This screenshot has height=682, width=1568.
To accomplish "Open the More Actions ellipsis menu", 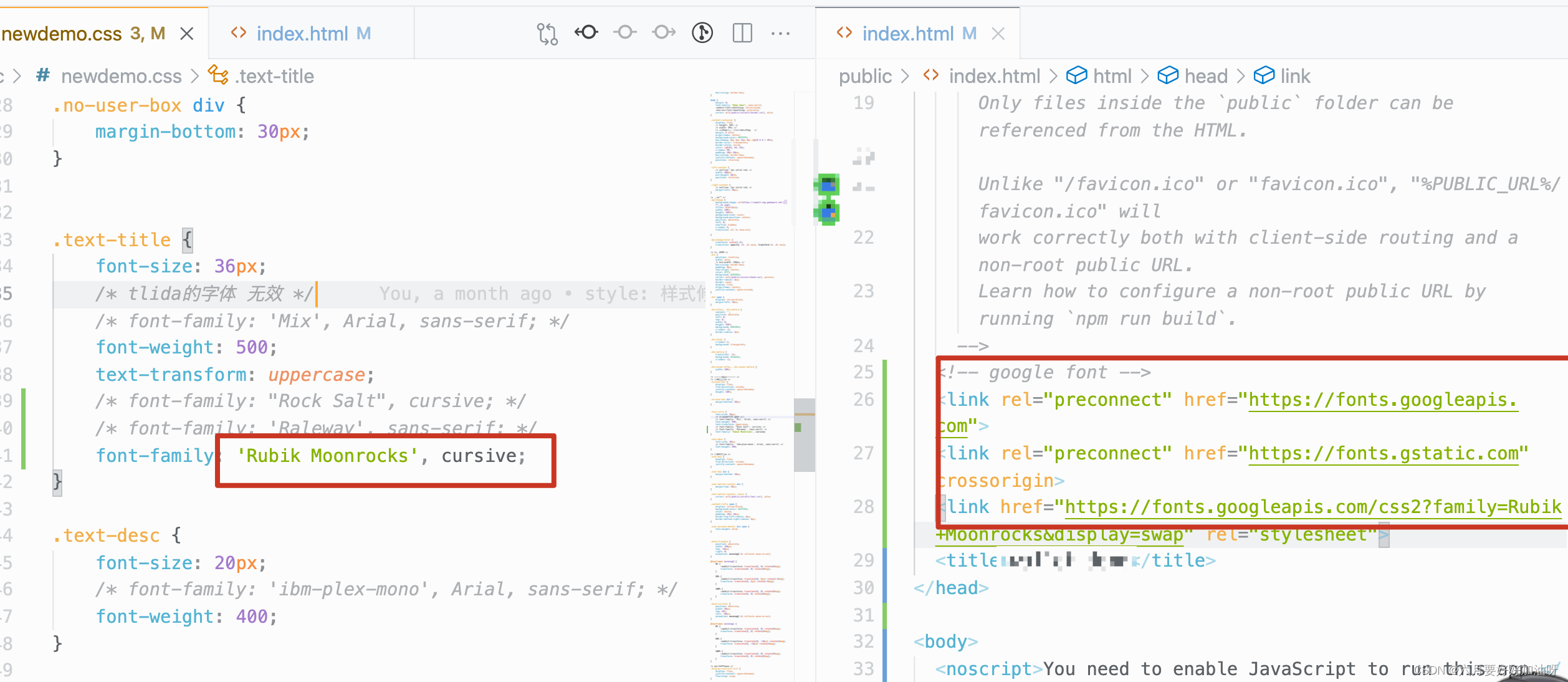I will point(780,33).
